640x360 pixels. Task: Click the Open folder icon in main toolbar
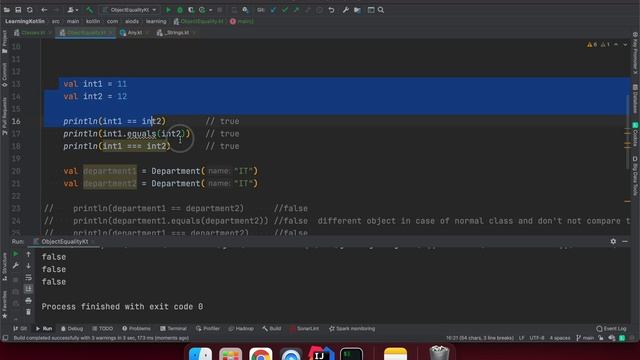7,10
